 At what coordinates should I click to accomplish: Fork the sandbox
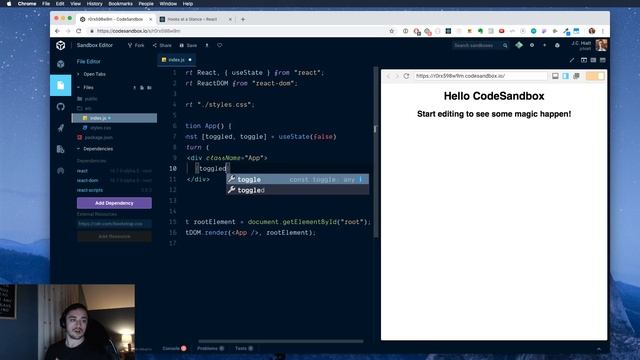pyautogui.click(x=136, y=45)
